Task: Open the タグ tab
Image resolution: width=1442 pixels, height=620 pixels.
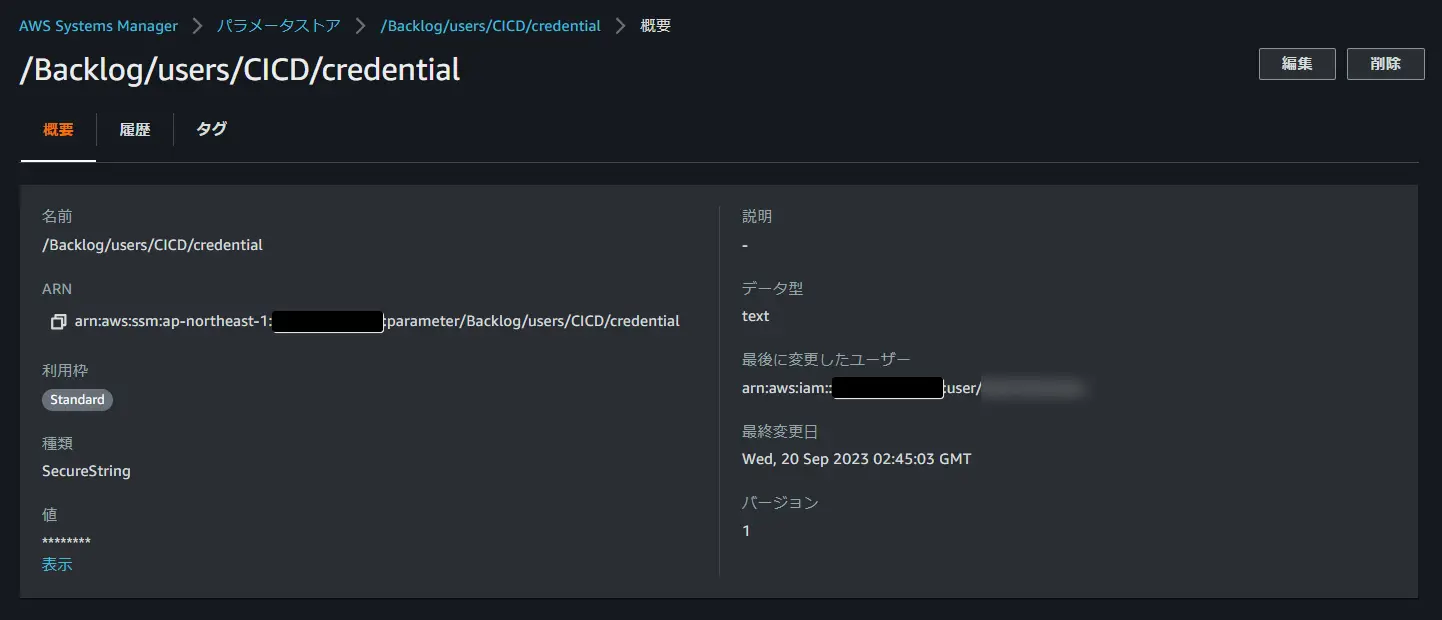Action: pyautogui.click(x=211, y=129)
